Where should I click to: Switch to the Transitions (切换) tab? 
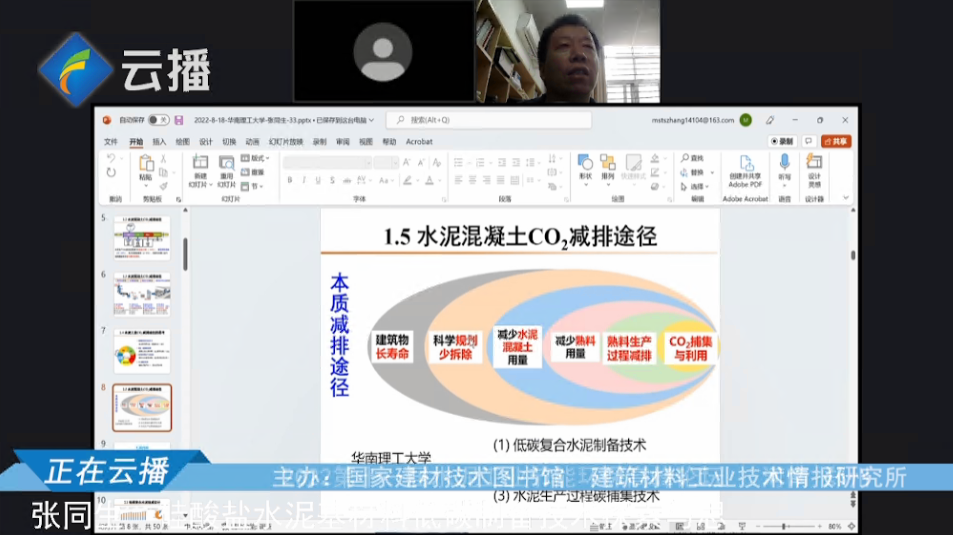point(229,142)
